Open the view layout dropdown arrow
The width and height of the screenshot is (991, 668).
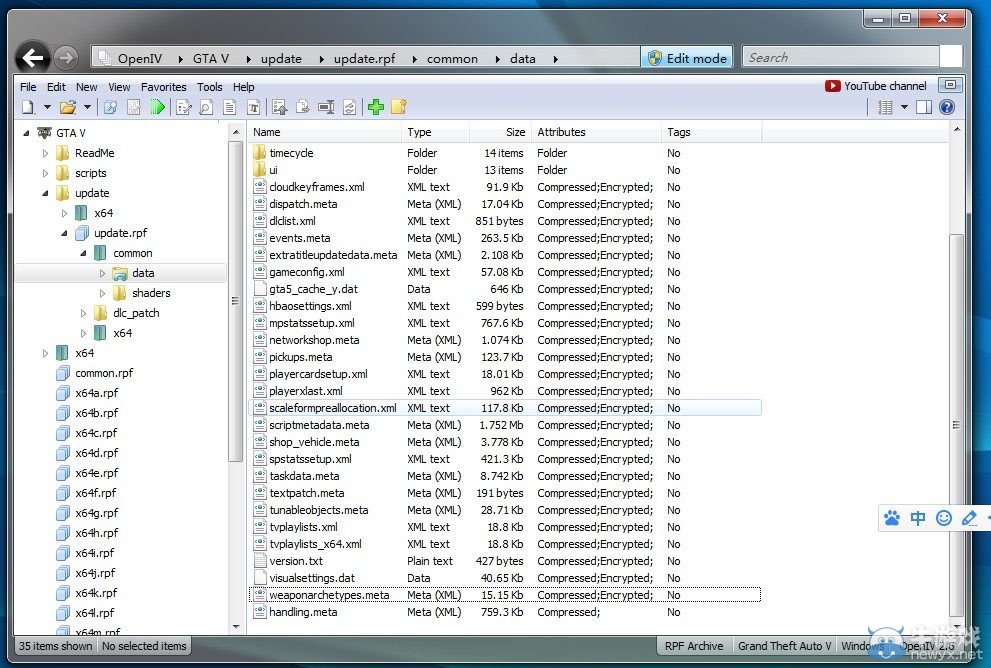904,107
